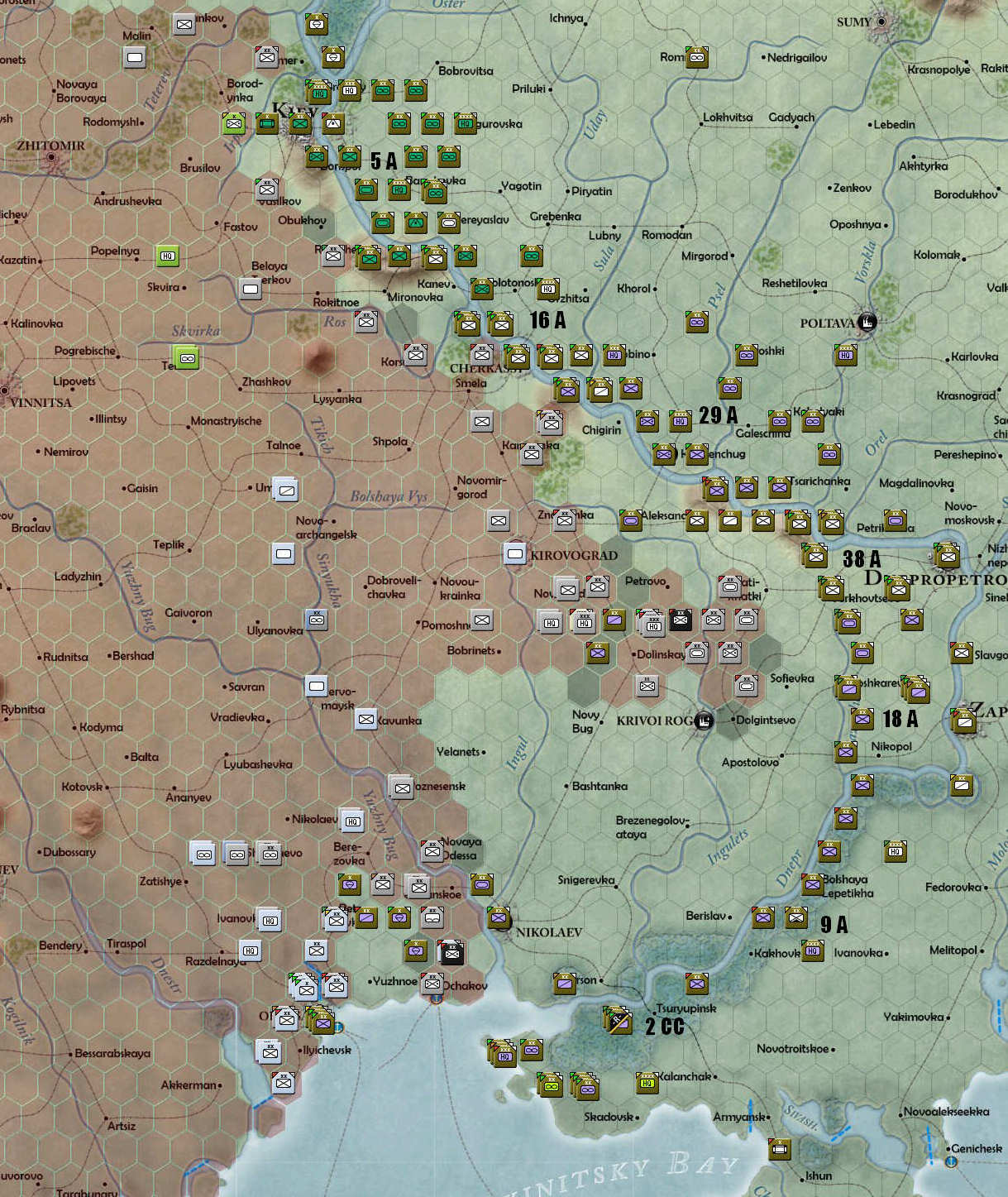
Task: Select the Soviet armored counter at Romny
Action: 697,57
